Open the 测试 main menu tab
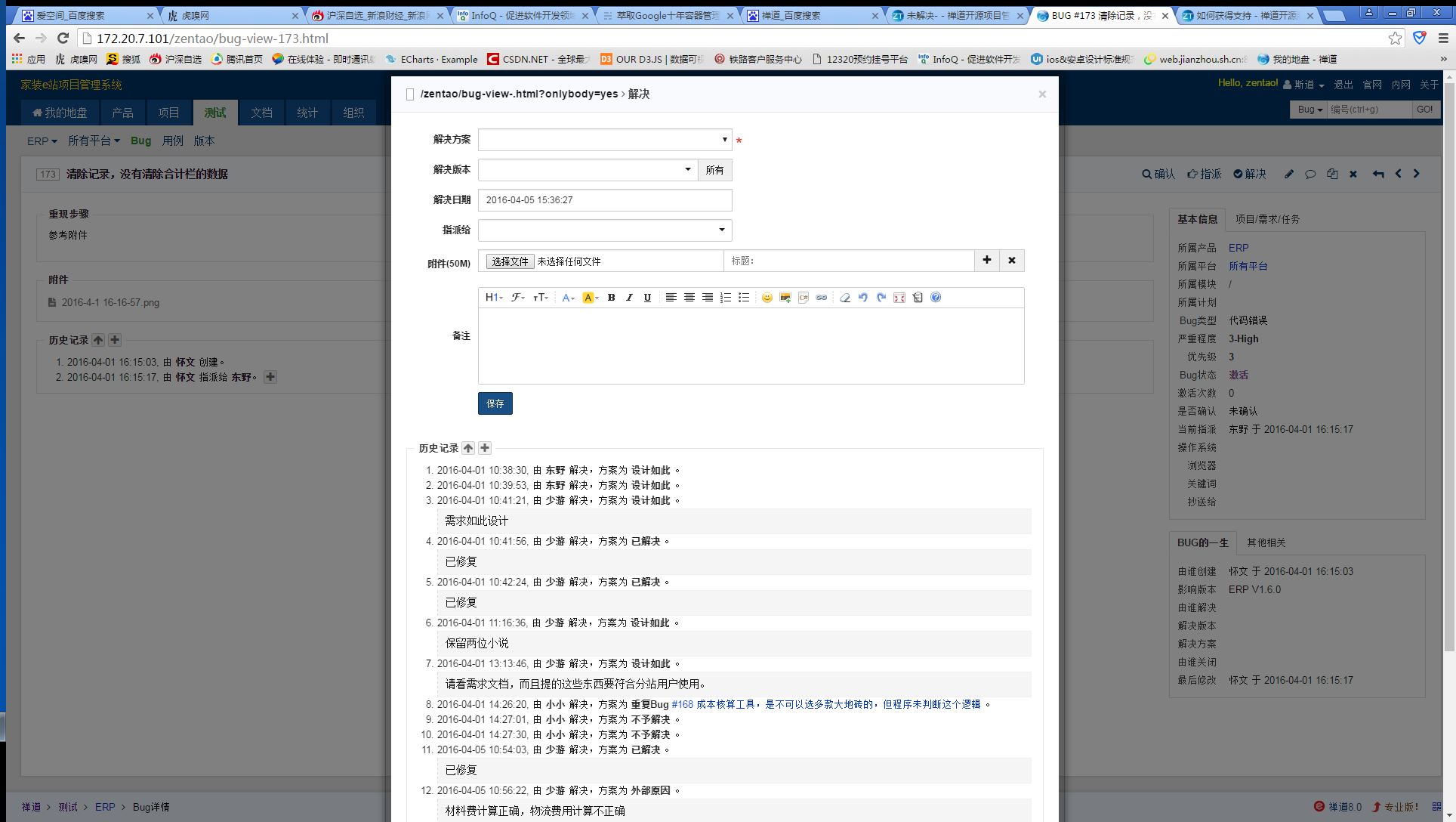The width and height of the screenshot is (1456, 822). click(x=214, y=113)
